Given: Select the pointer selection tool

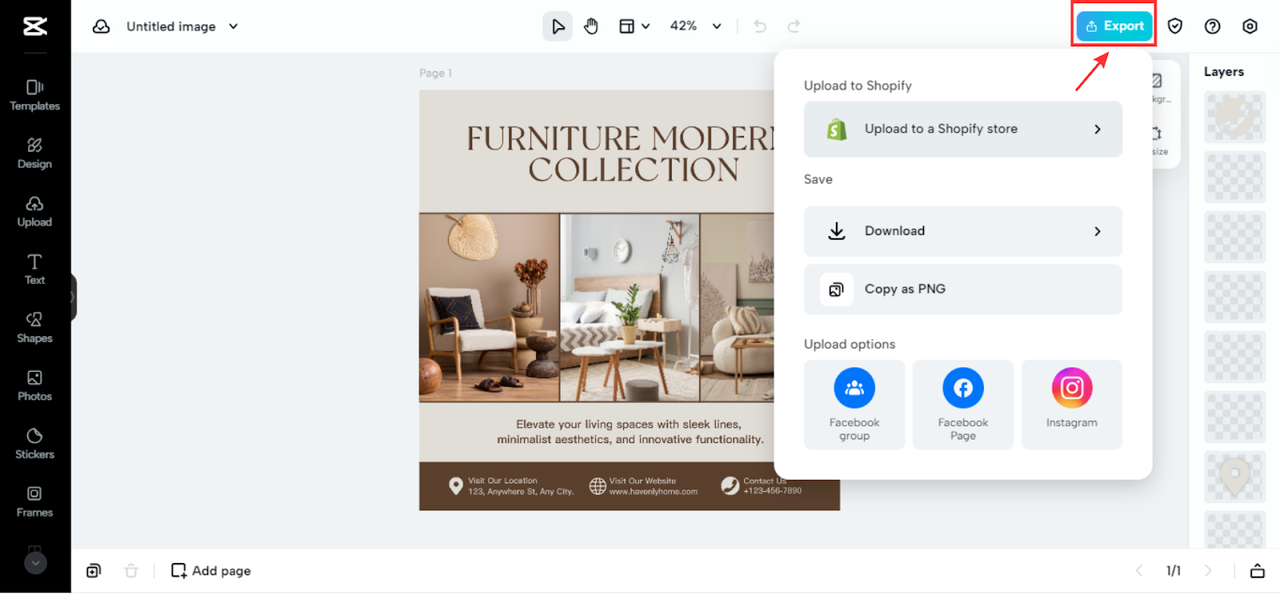Looking at the screenshot, I should tap(557, 27).
